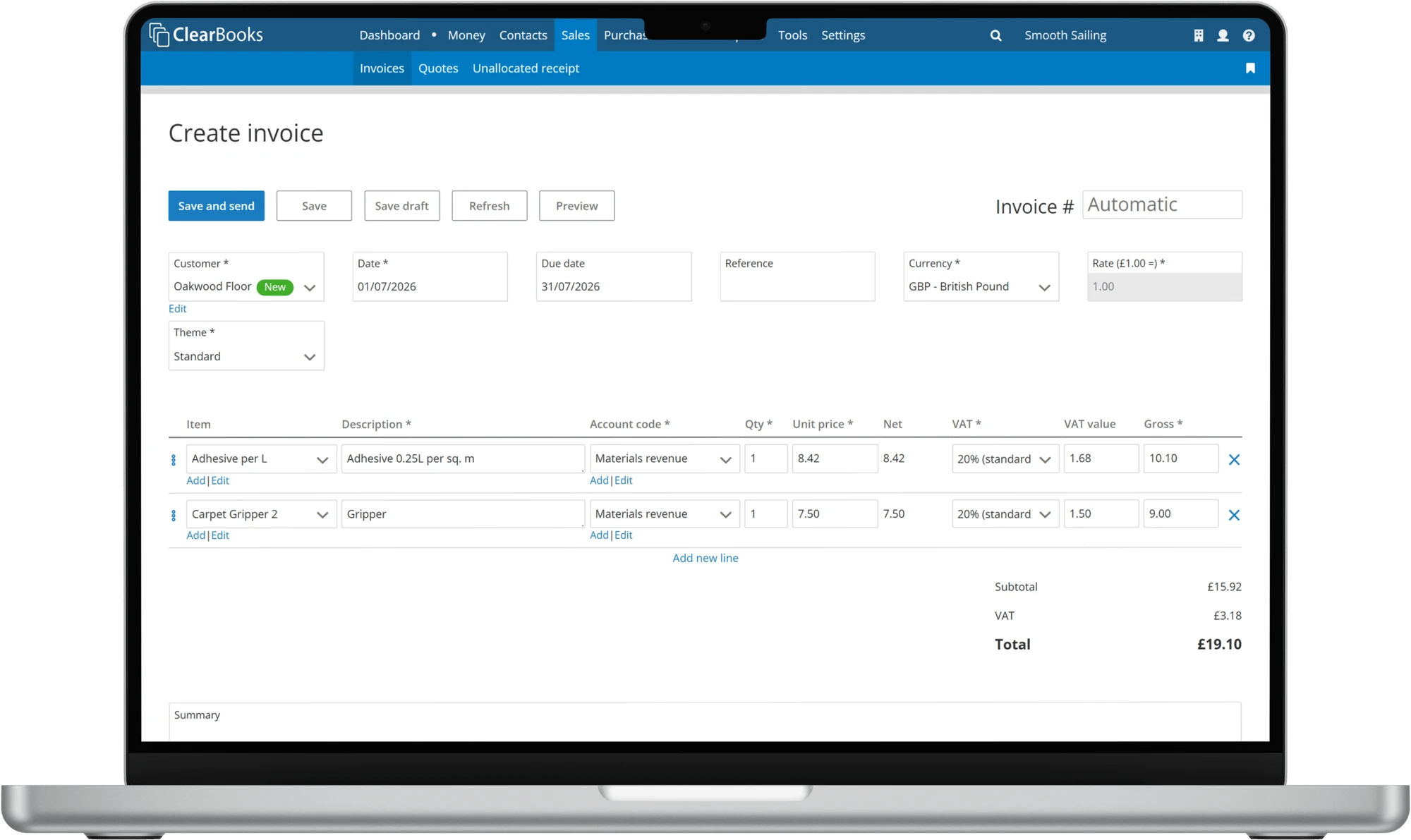Open Account code dropdown in Adhesive row
1411x840 pixels.
click(665, 458)
